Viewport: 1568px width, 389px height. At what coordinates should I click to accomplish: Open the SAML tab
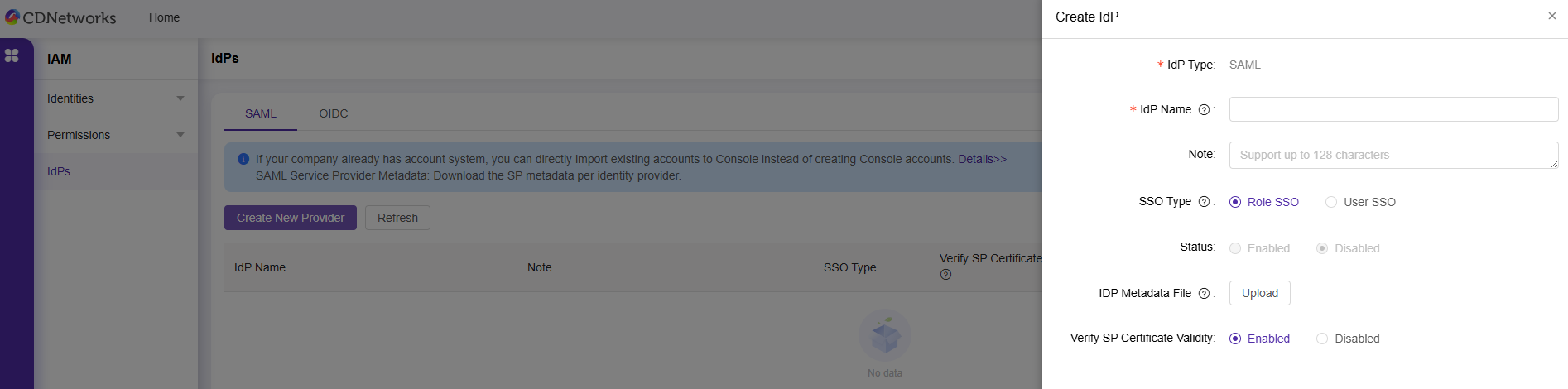tap(261, 113)
